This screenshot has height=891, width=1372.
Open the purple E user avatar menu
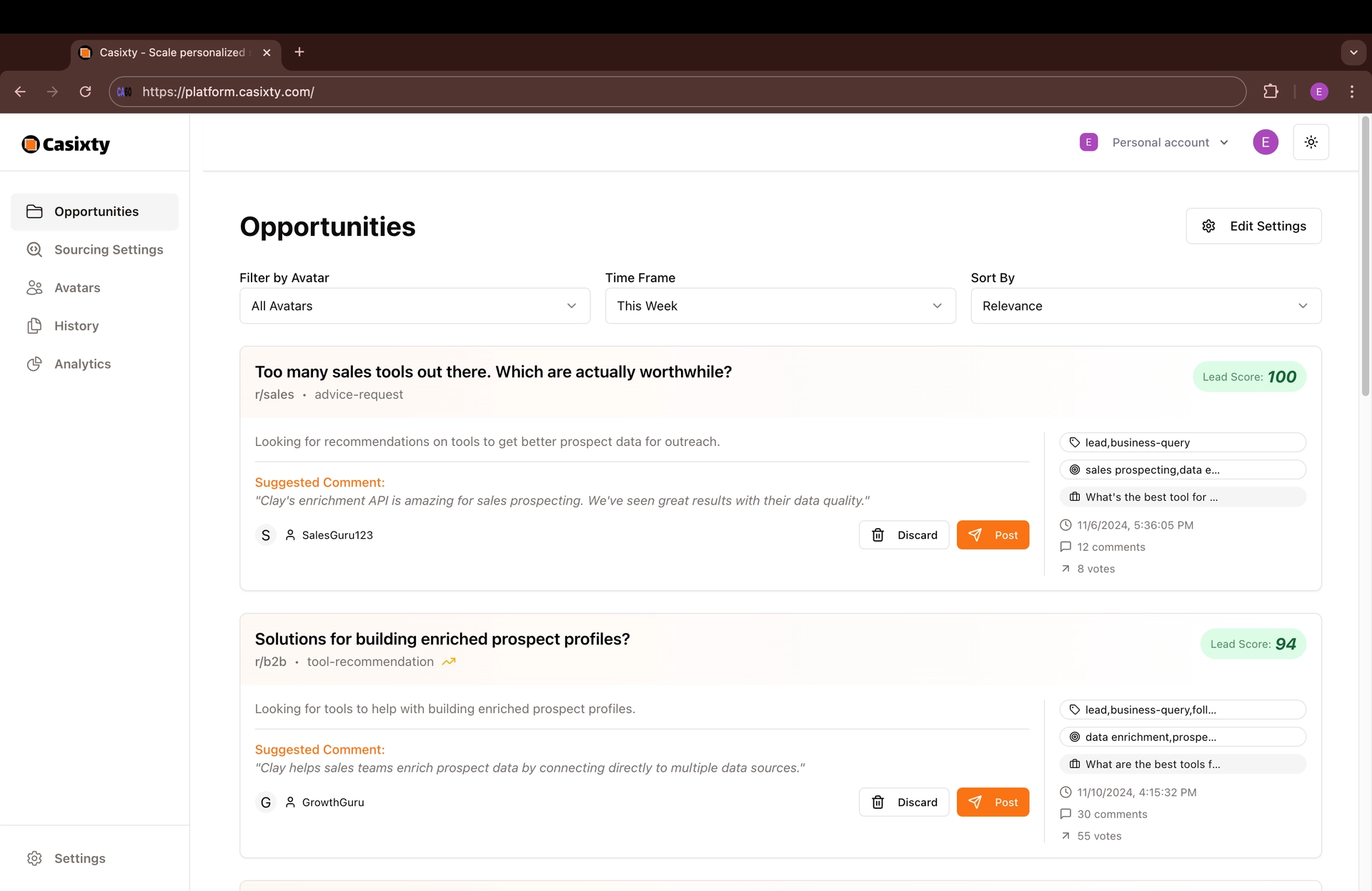point(1266,142)
